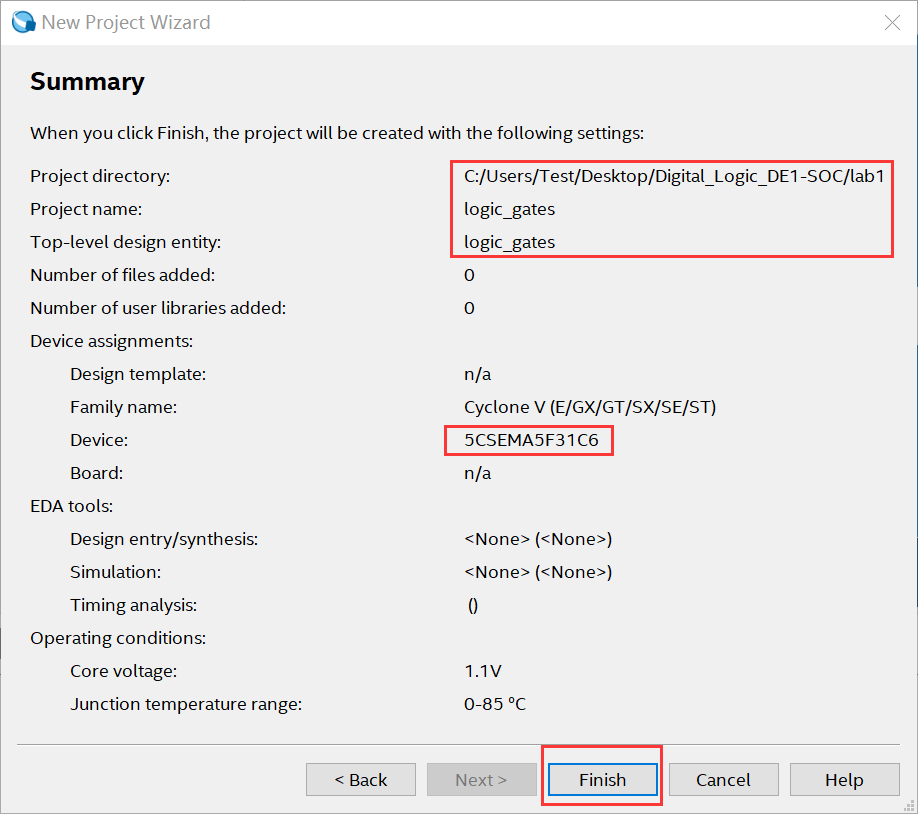Click the EDA tools label
918x814 pixels.
pyautogui.click(x=71, y=506)
